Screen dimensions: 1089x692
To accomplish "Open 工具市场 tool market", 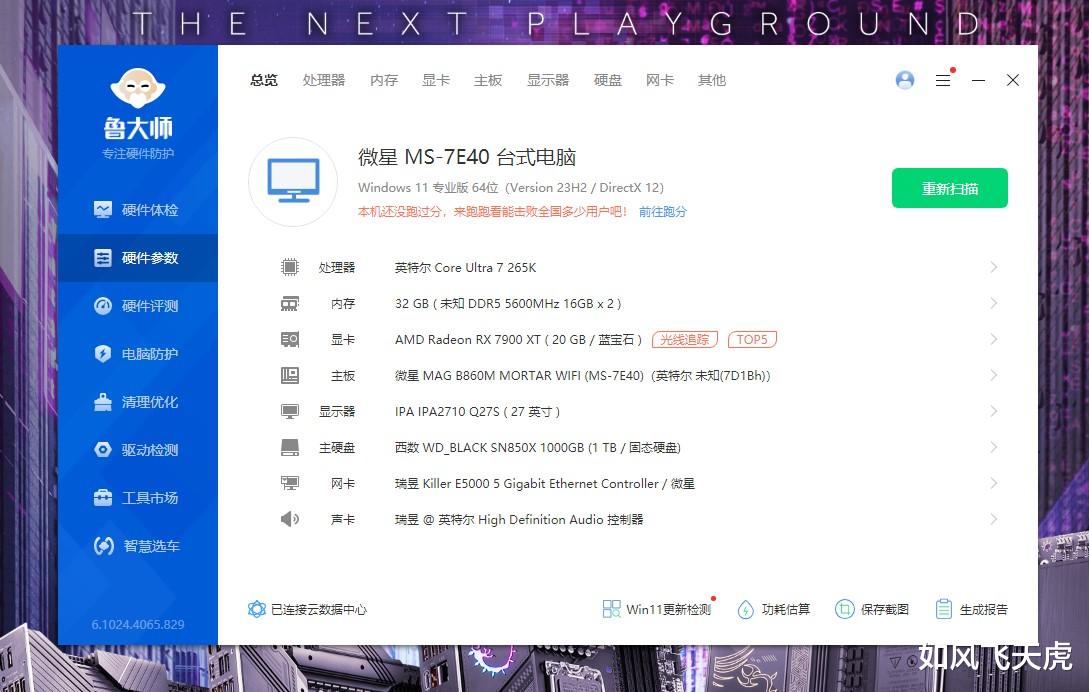I will click(x=138, y=497).
